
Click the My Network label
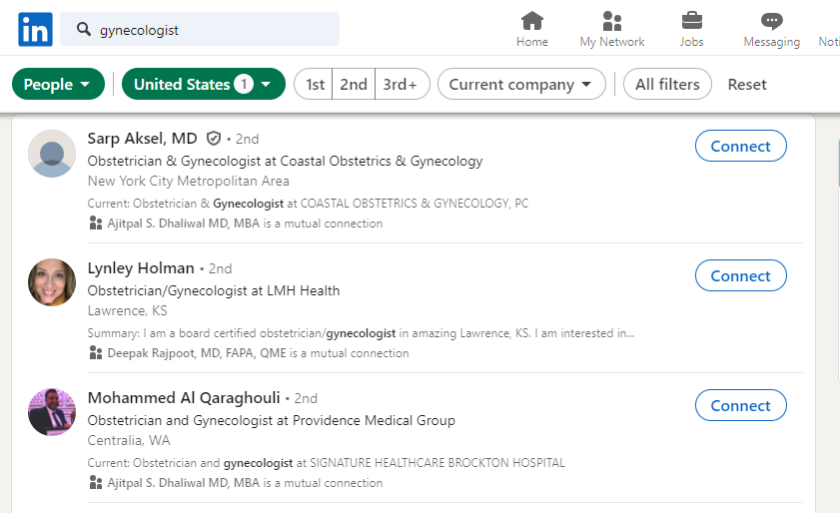coord(612,42)
